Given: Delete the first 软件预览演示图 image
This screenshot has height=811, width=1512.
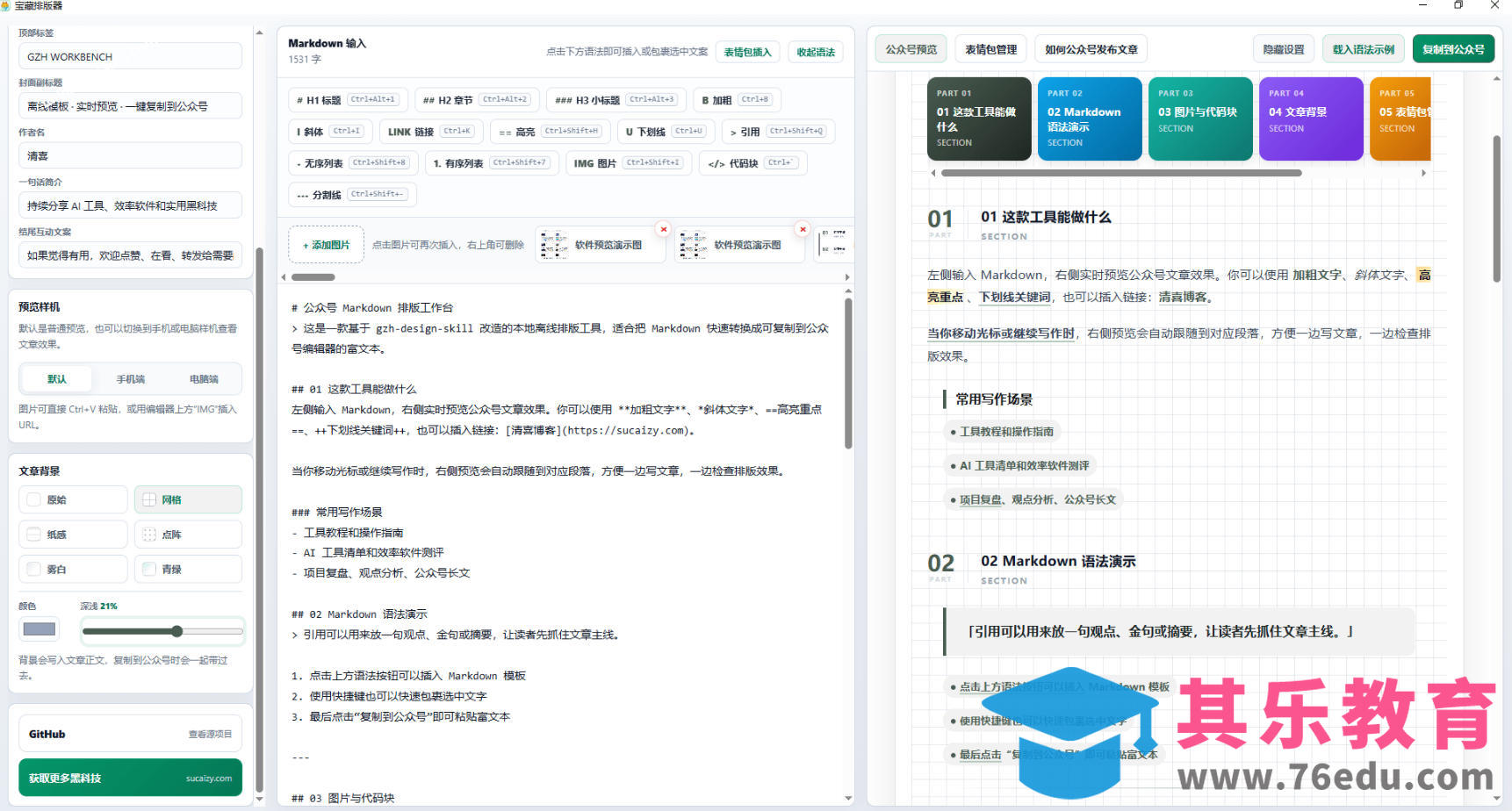Looking at the screenshot, I should click(x=664, y=229).
